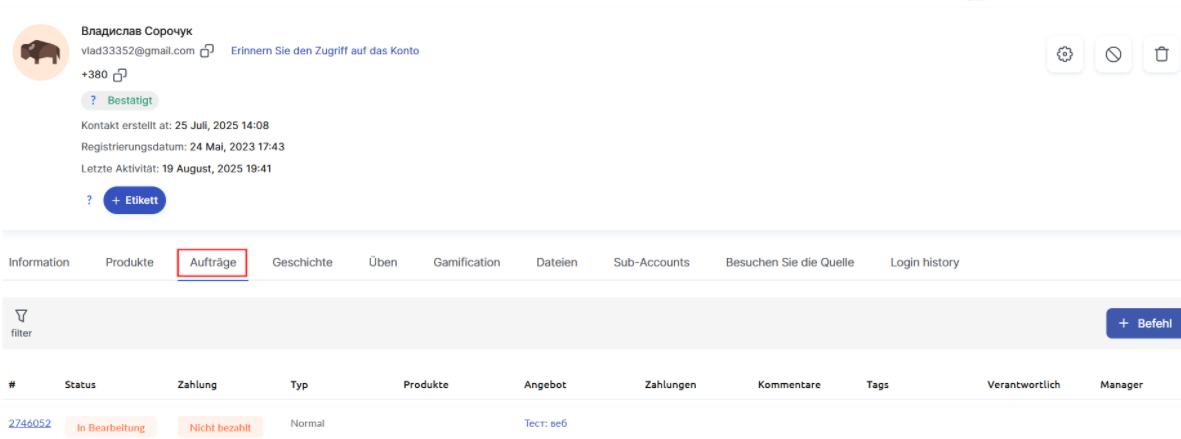This screenshot has height=439, width=1181.
Task: Click the 'Normal' order type cell
Action: [307, 423]
